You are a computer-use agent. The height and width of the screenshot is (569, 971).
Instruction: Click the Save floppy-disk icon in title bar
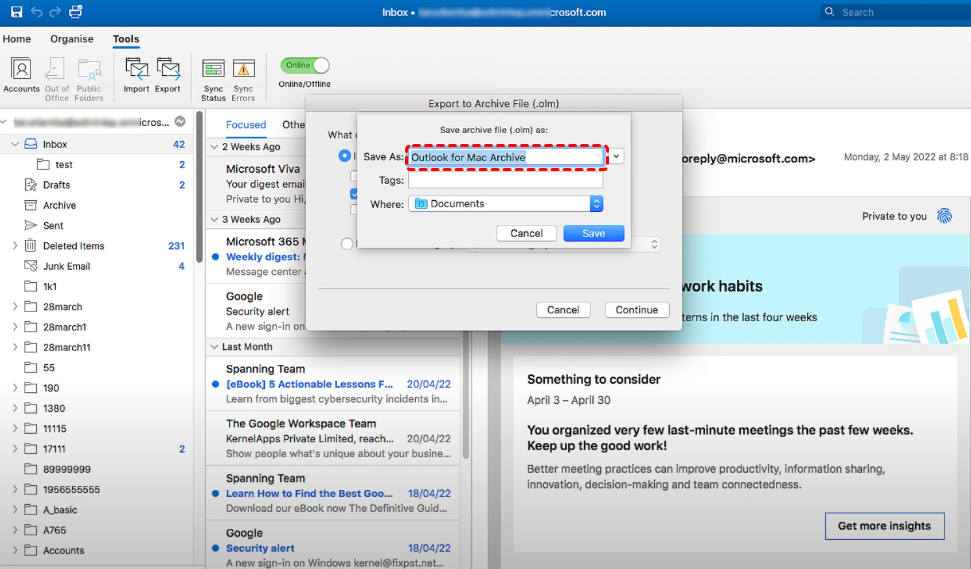point(17,12)
